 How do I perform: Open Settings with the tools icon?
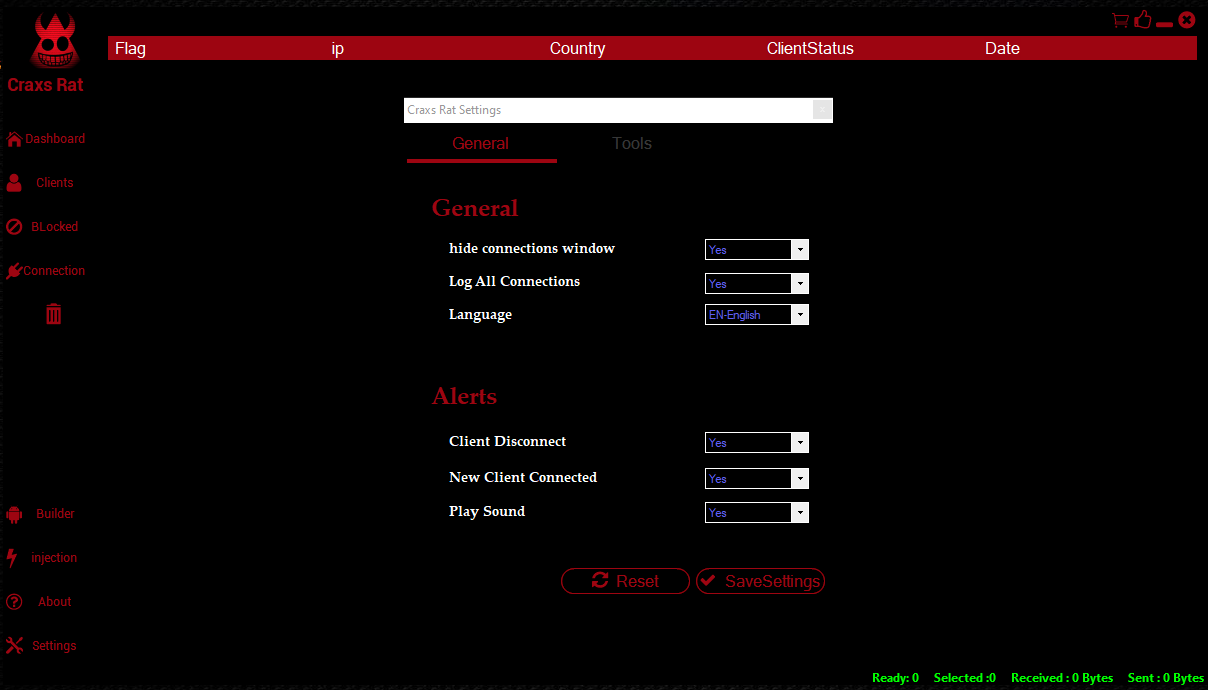coord(42,646)
